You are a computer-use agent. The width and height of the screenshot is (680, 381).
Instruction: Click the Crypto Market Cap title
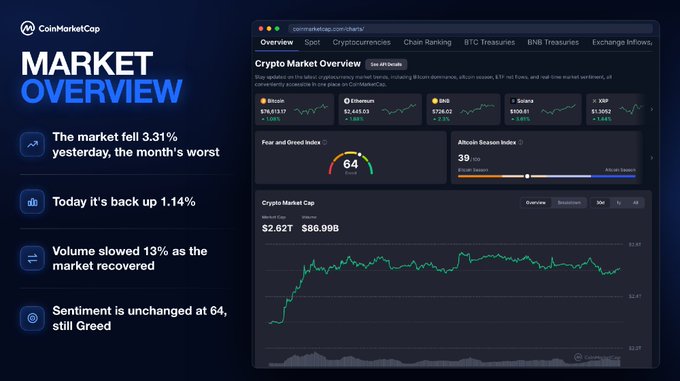288,203
